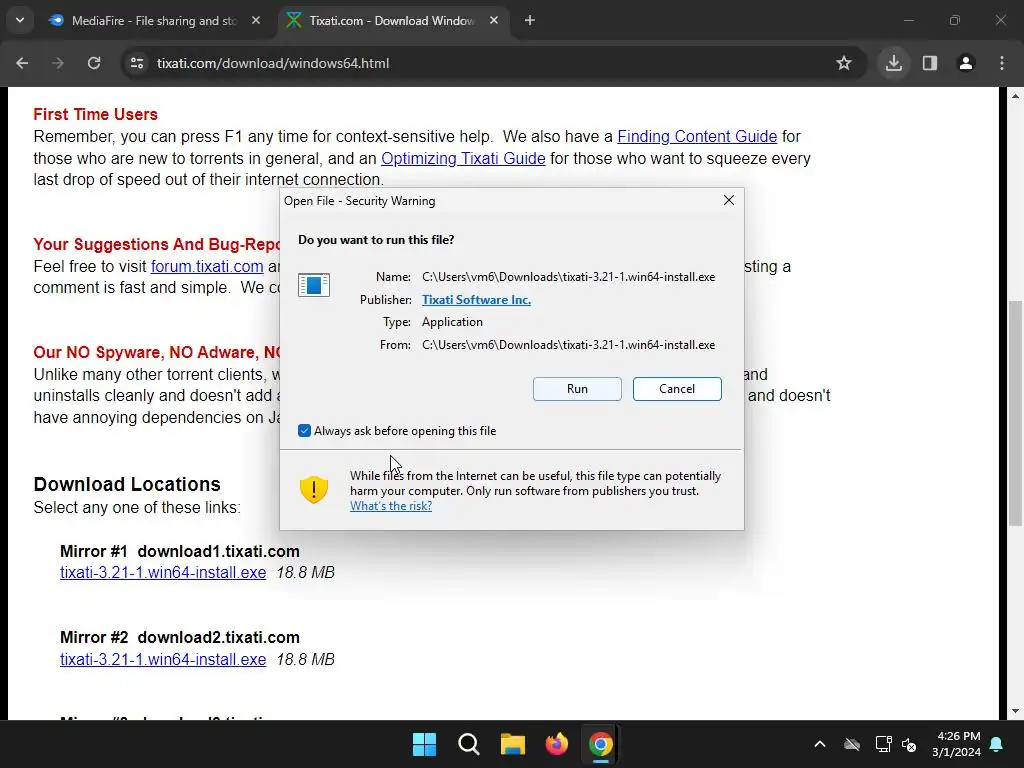Click the page vertical scrollbar thumb
Image resolution: width=1024 pixels, height=768 pixels.
coord(1015,413)
